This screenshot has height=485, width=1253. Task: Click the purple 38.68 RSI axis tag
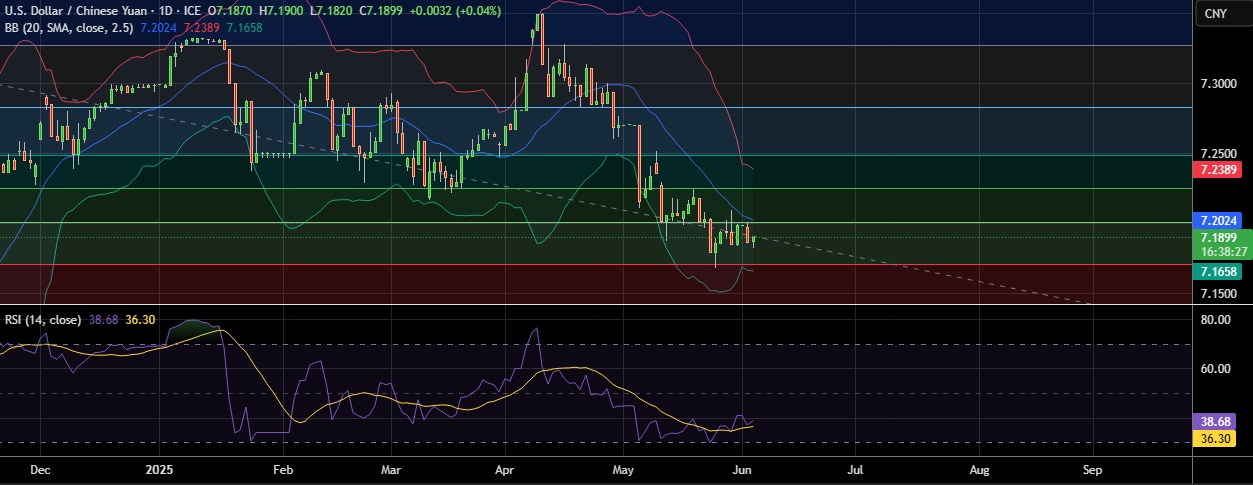click(x=1216, y=423)
